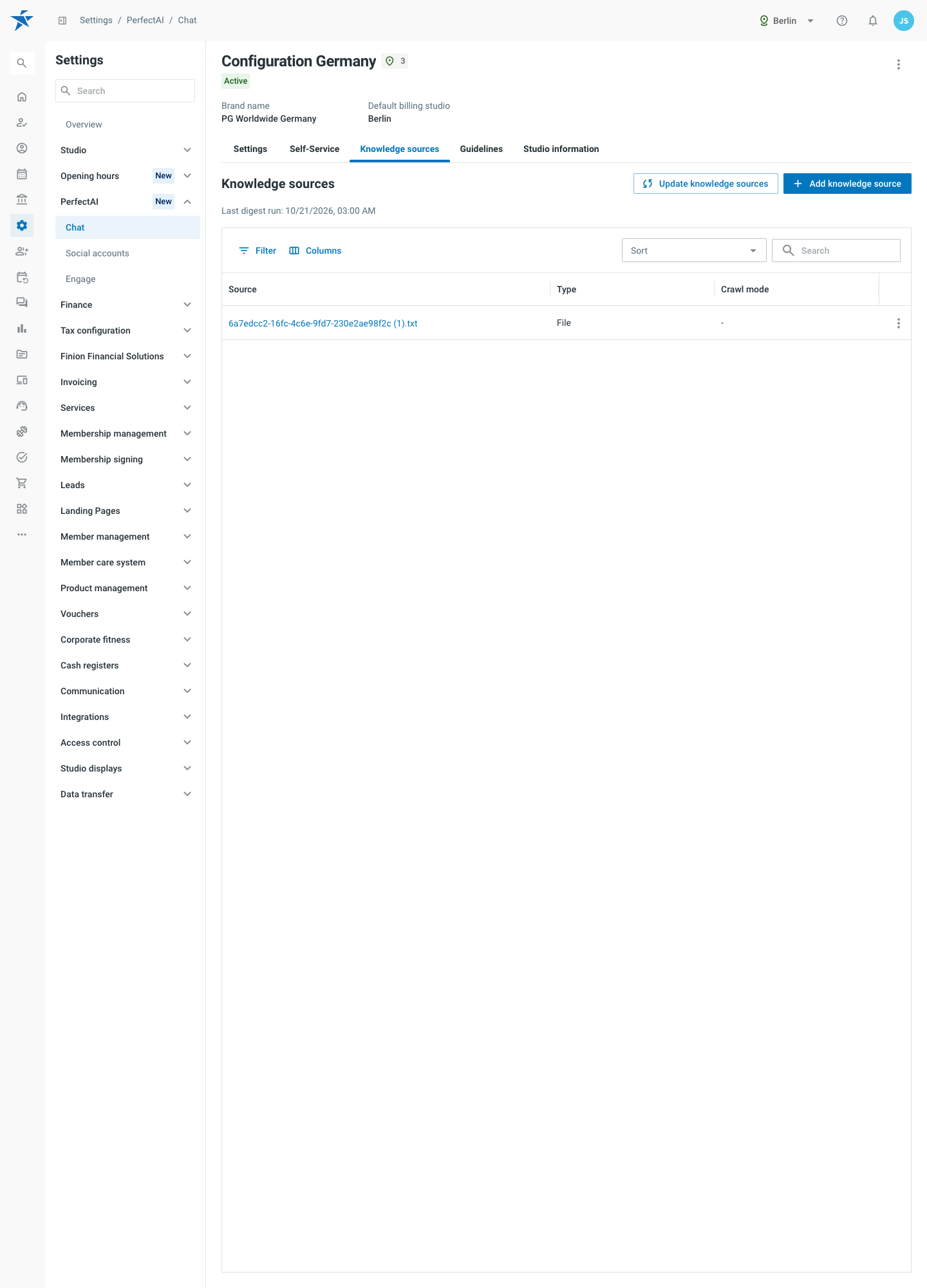Viewport: 927px width, 1288px height.
Task: Open the Sort dropdown
Action: pos(694,251)
